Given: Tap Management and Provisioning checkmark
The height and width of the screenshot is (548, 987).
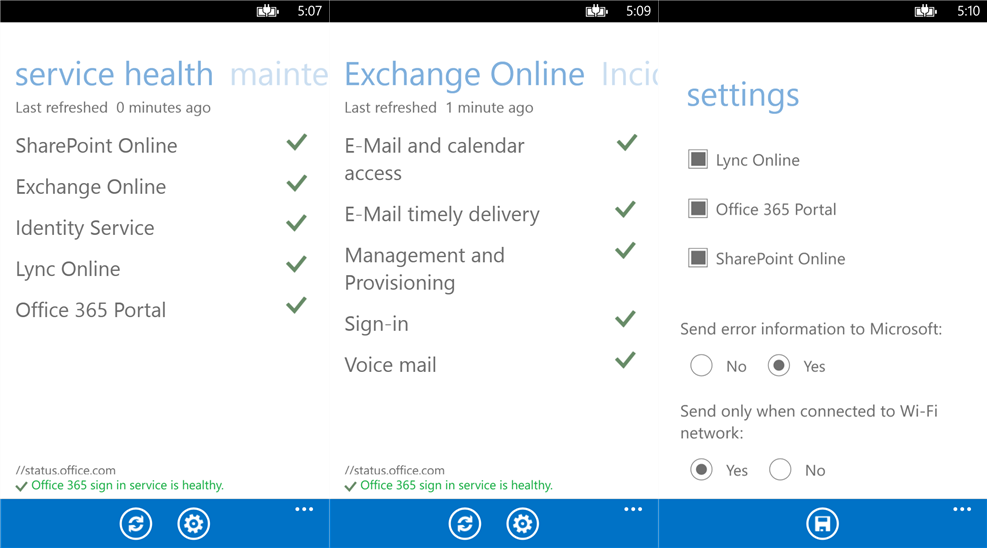Looking at the screenshot, I should [x=625, y=251].
